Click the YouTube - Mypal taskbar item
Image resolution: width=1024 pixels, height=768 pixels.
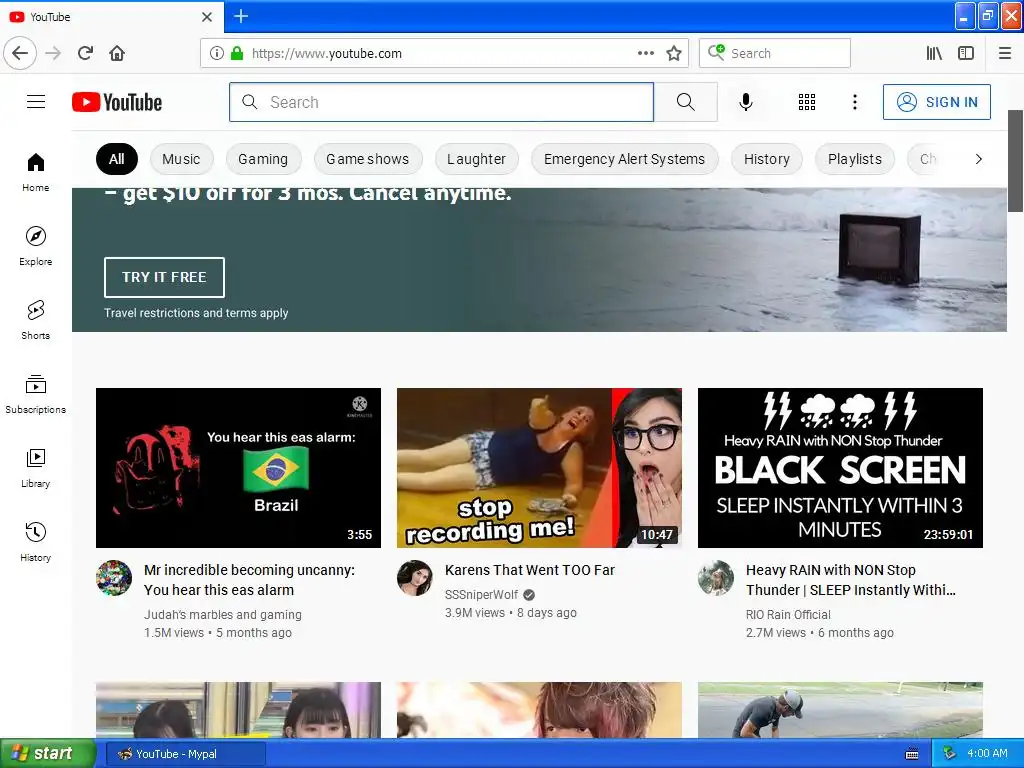point(186,754)
